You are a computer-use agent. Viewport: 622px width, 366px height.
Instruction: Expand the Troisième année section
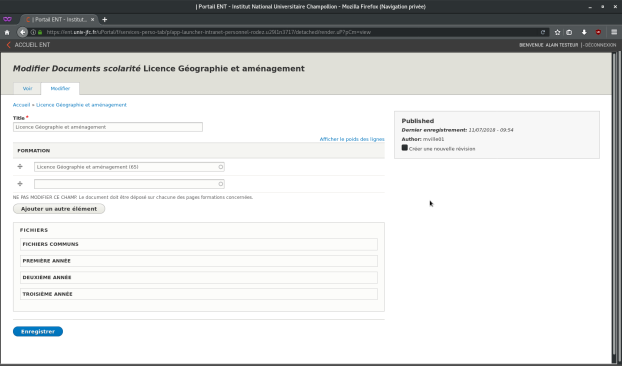pos(198,294)
